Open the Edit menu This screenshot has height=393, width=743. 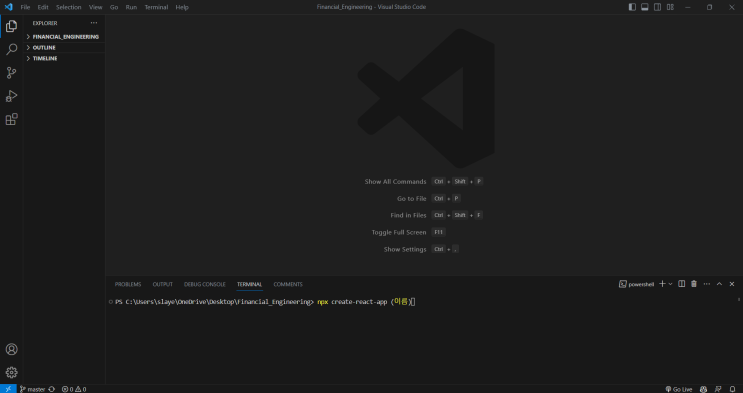point(43,7)
